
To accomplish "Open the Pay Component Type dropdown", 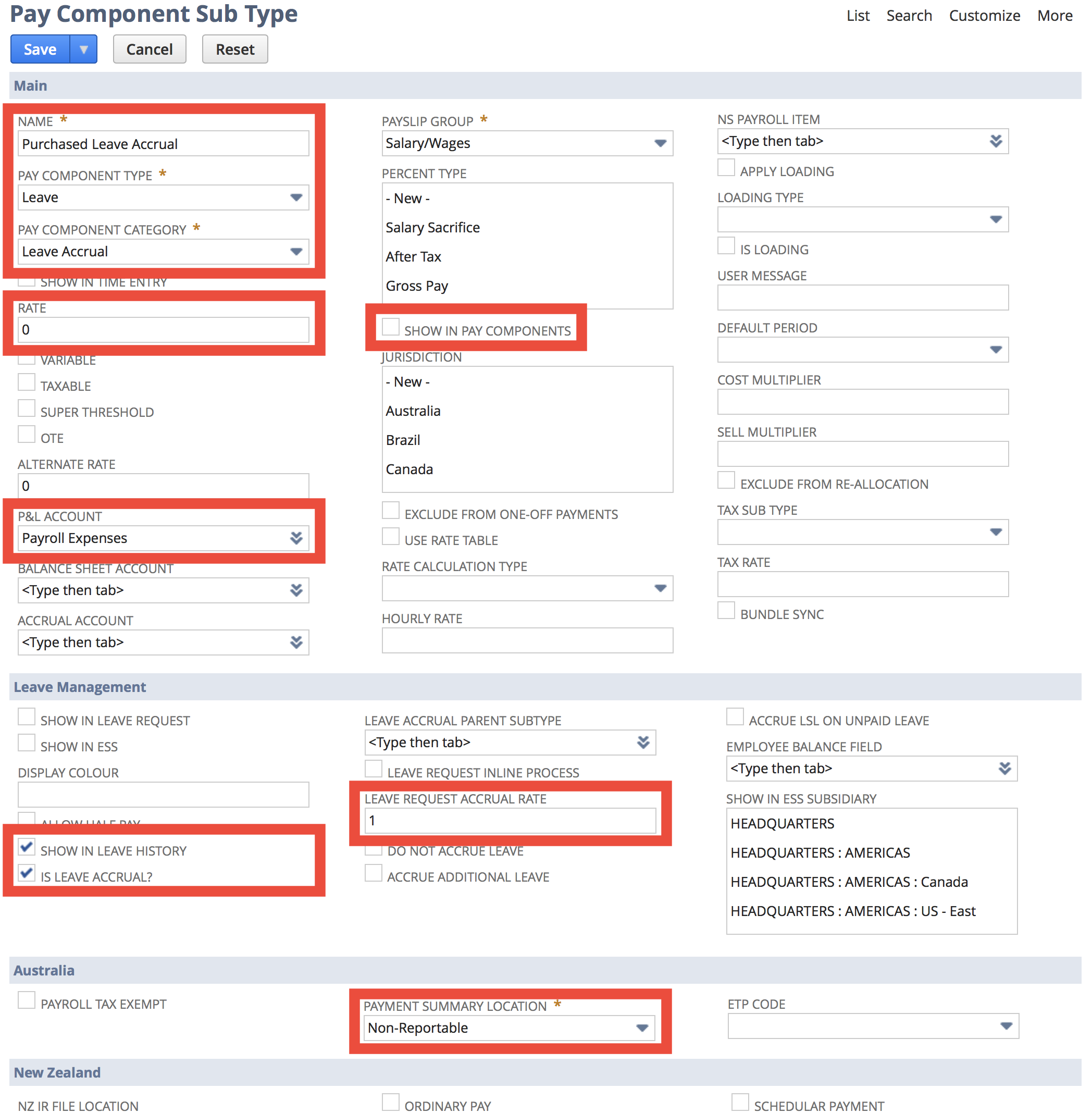I will 296,197.
